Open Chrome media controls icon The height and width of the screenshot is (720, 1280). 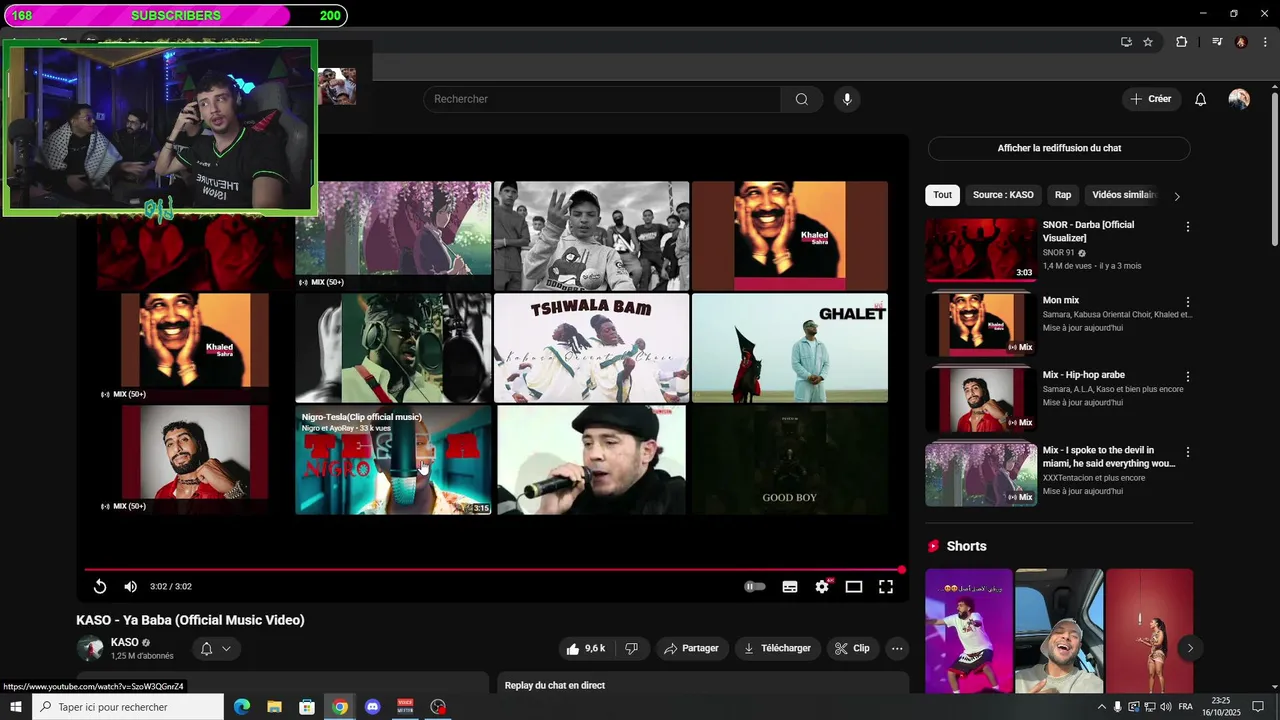(1217, 42)
